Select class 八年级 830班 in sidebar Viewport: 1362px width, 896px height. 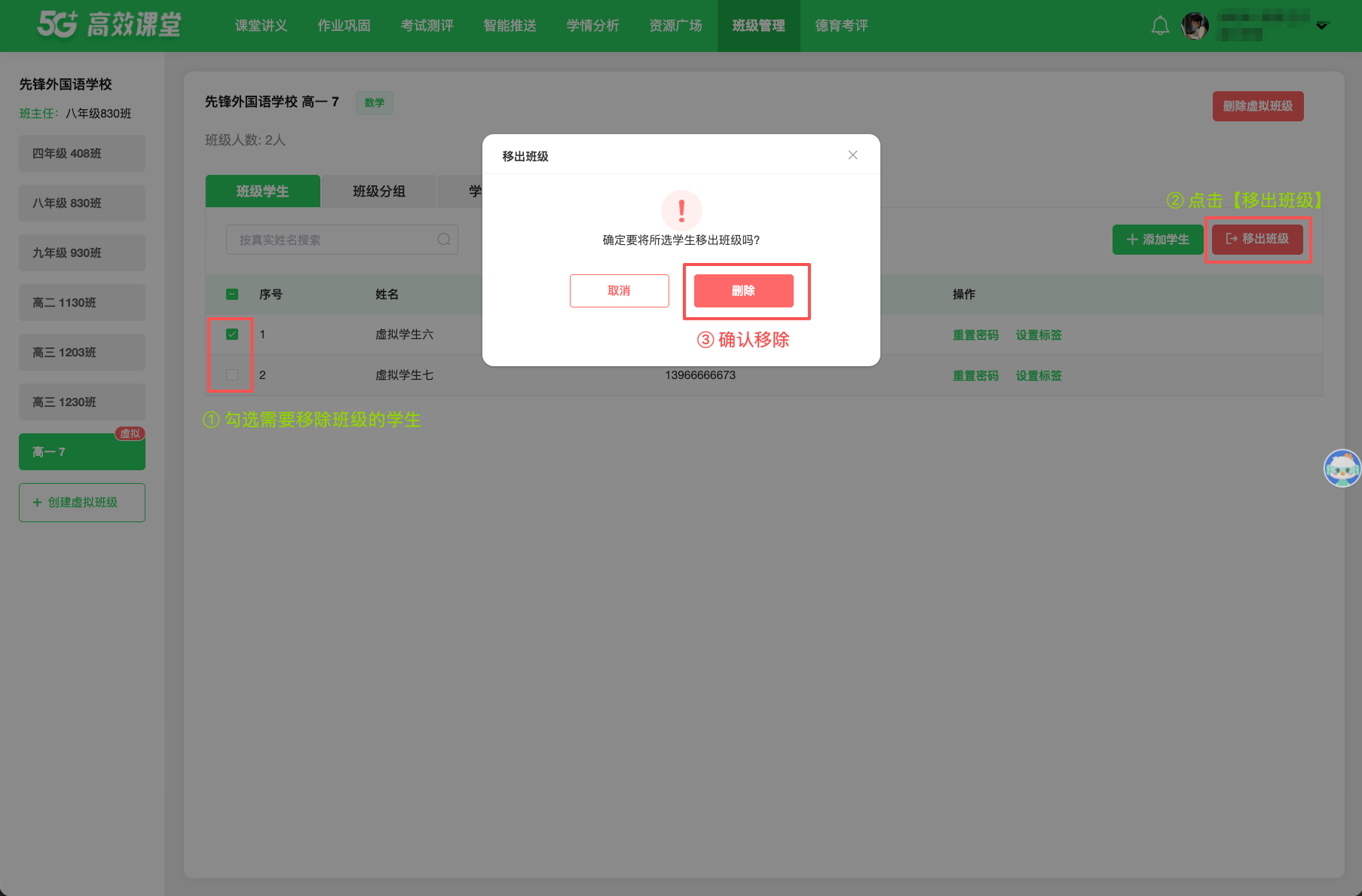(82, 203)
